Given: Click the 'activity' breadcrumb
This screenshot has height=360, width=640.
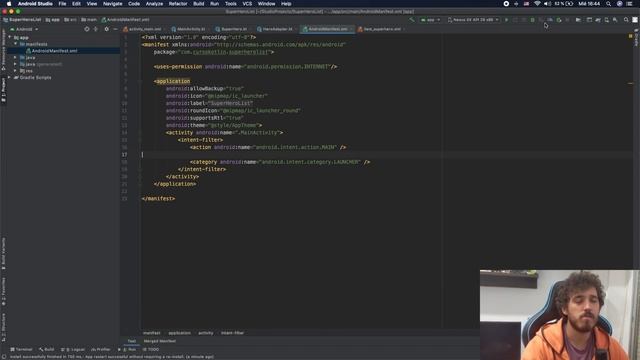Looking at the screenshot, I should tap(206, 333).
